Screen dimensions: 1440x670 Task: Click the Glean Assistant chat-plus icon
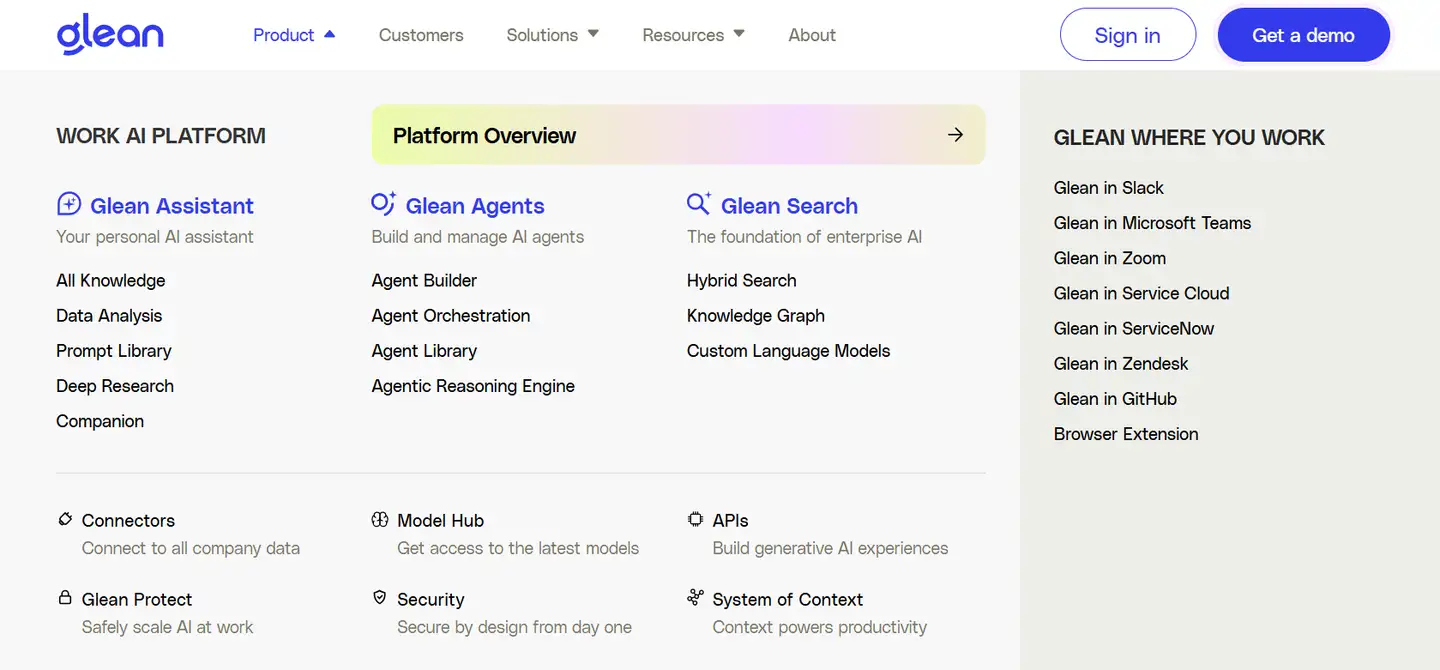point(69,205)
